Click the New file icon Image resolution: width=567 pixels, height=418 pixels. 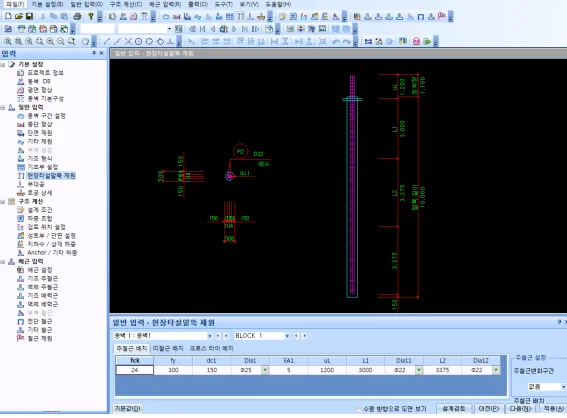(8, 16)
